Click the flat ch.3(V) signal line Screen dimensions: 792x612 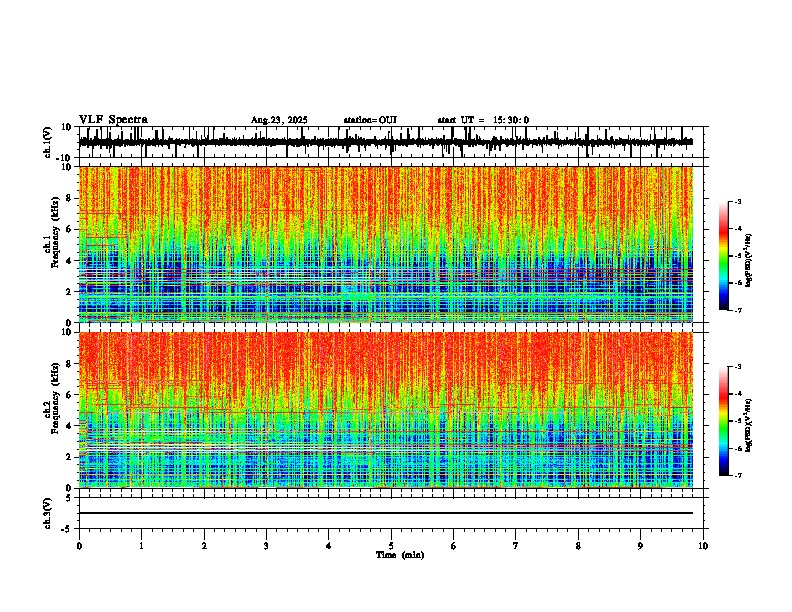point(386,513)
